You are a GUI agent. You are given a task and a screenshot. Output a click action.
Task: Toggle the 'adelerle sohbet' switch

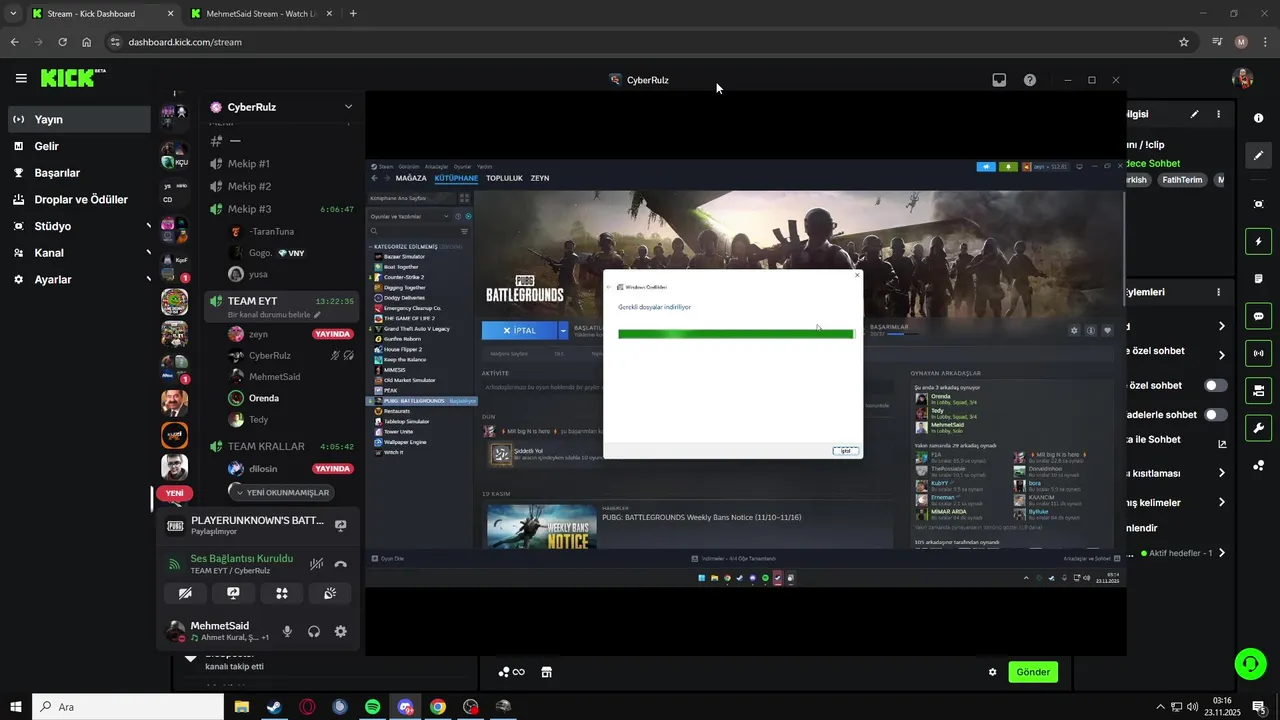pos(1215,414)
